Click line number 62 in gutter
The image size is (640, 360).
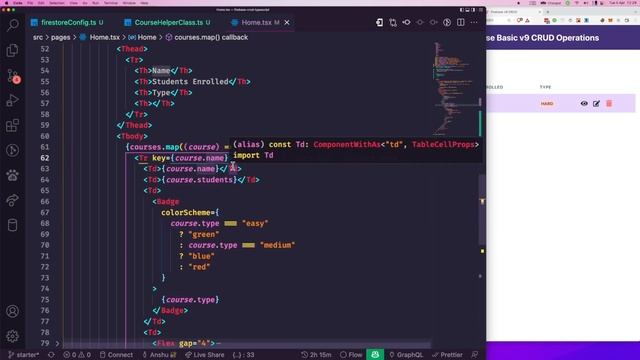[x=45, y=158]
